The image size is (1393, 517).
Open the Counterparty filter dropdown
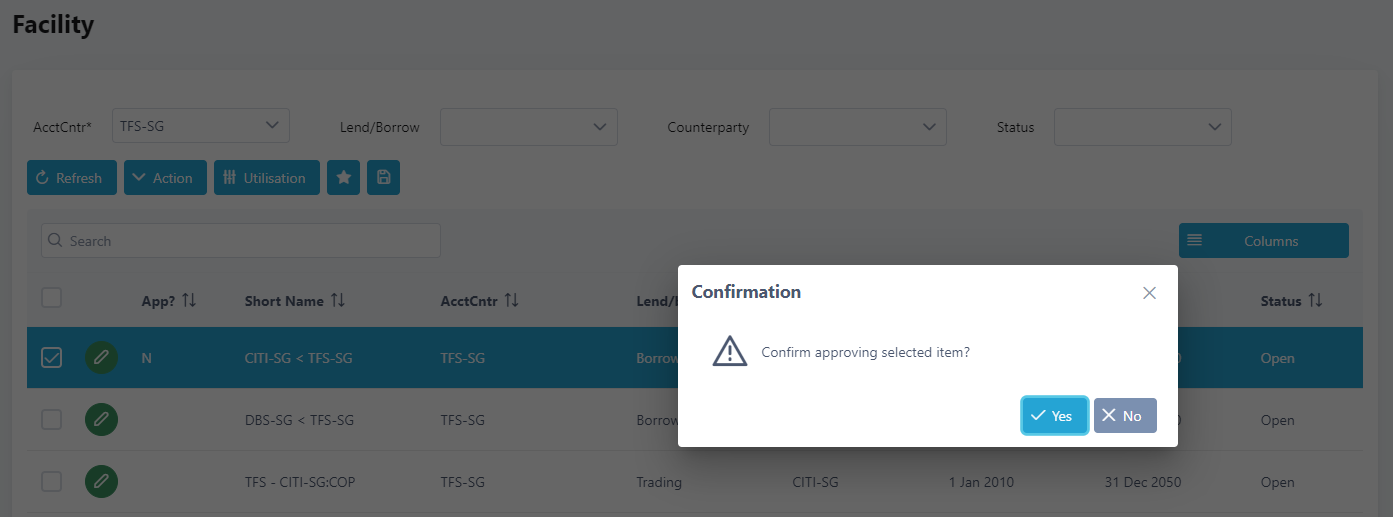(857, 127)
